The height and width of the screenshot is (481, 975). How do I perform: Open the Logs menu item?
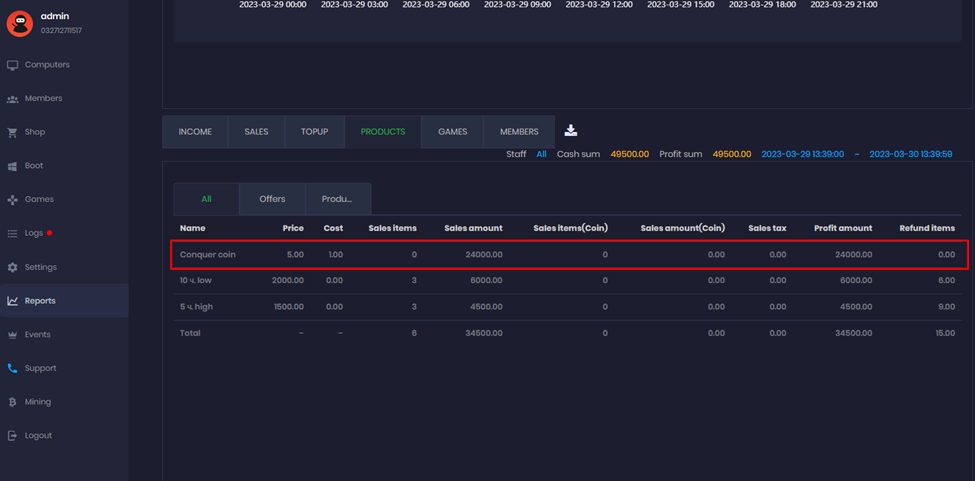point(34,233)
